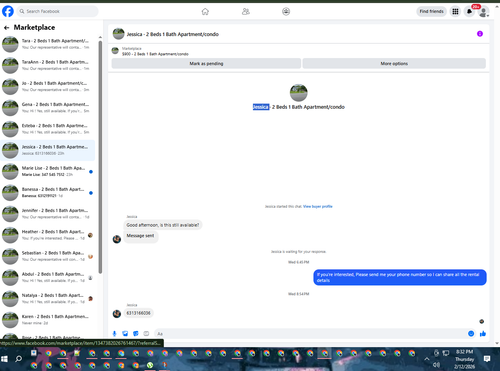Click the attach photo icon
Image resolution: width=500 pixels, height=371 pixels.
125,334
